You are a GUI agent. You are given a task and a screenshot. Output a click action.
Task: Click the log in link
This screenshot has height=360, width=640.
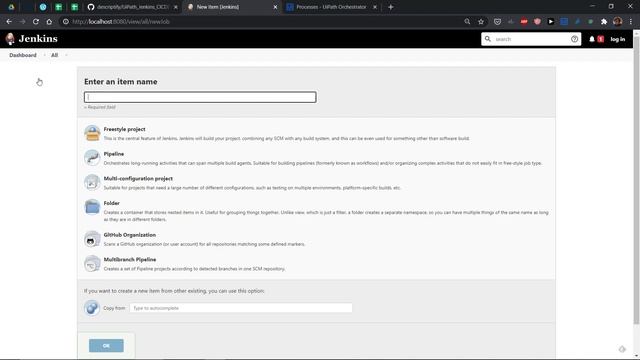coord(618,39)
